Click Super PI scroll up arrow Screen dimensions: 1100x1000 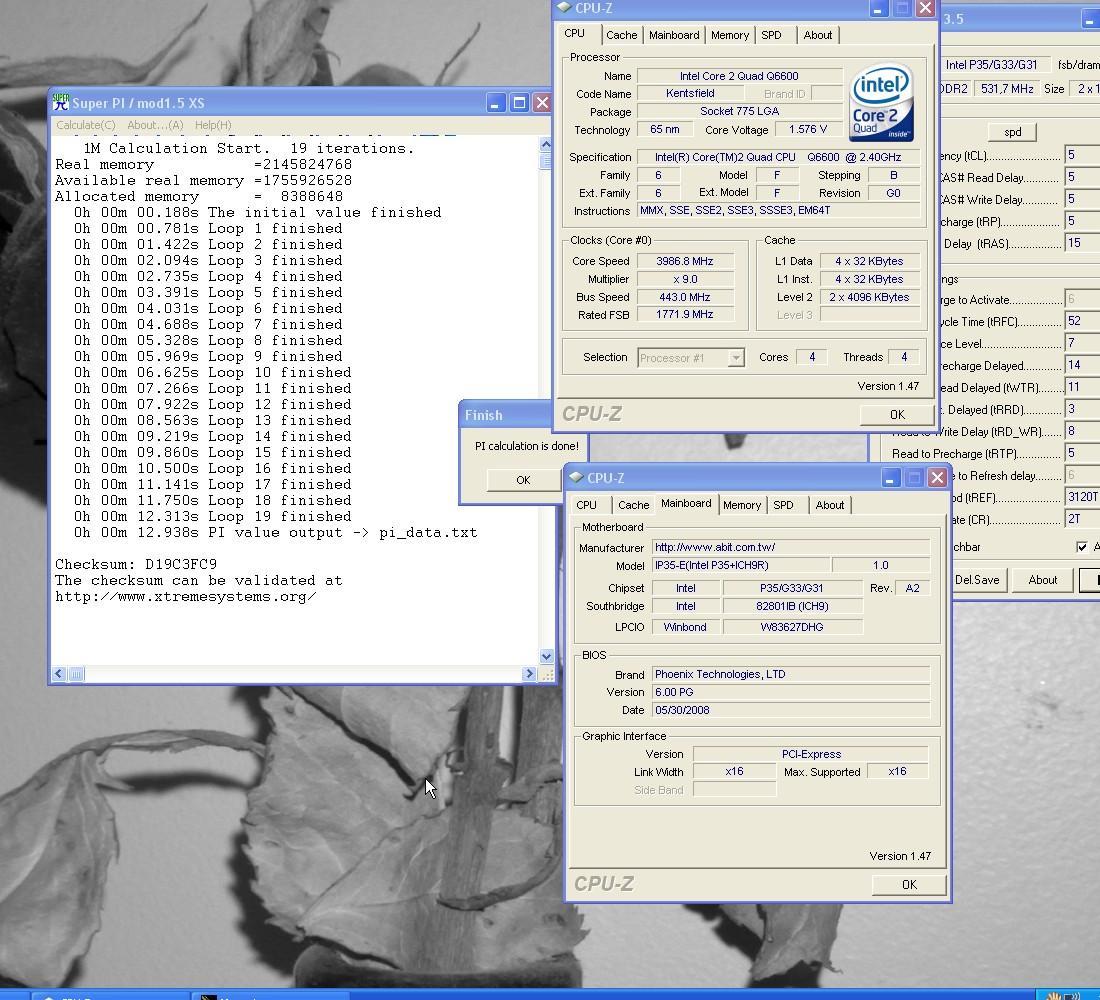tap(546, 145)
